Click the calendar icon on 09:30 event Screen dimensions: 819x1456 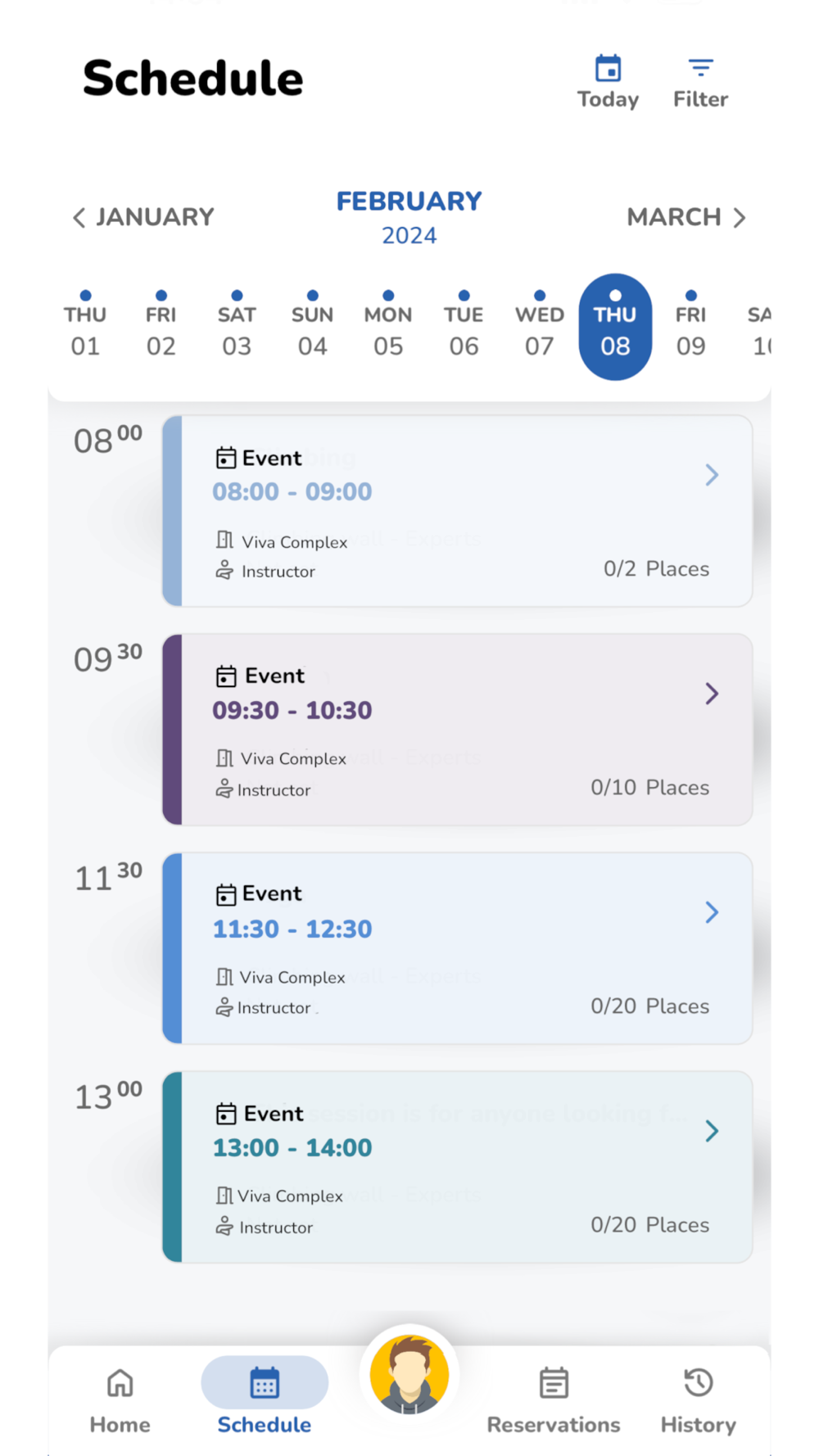(x=226, y=676)
